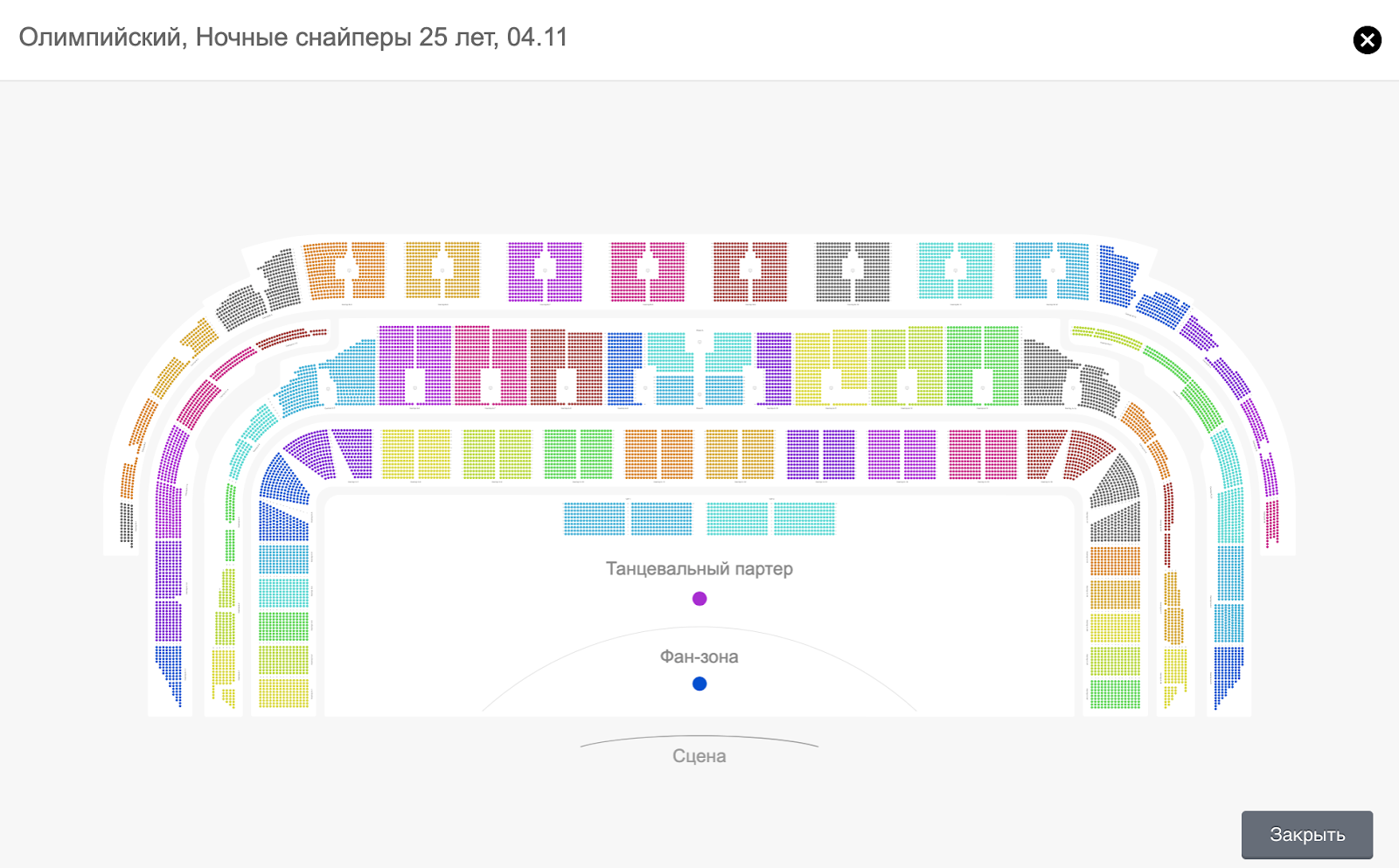Viewport: 1399px width, 868px height.
Task: Select the purple Танцевальный партер marker dot
Action: pos(699,599)
